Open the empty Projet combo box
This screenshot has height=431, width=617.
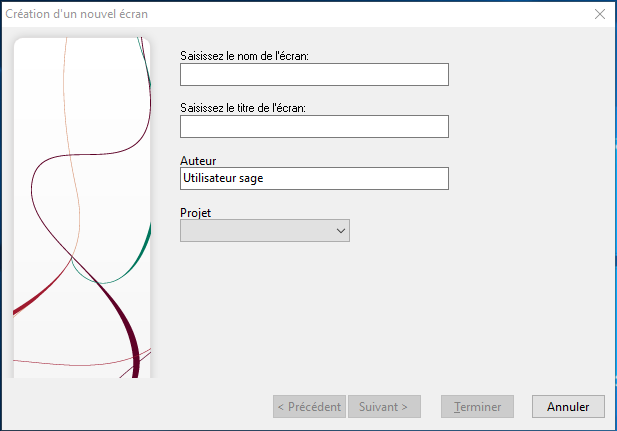click(x=265, y=231)
